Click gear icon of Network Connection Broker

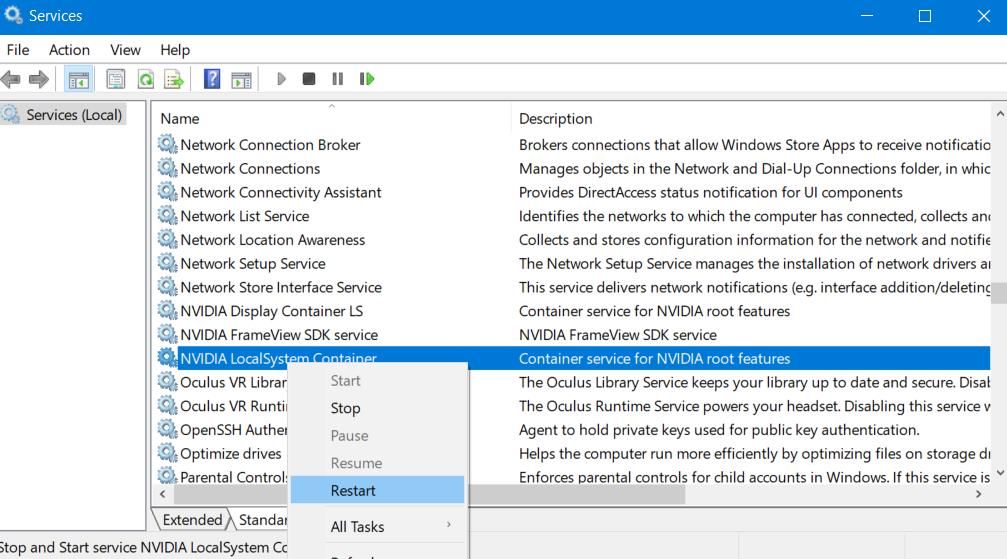tap(168, 144)
